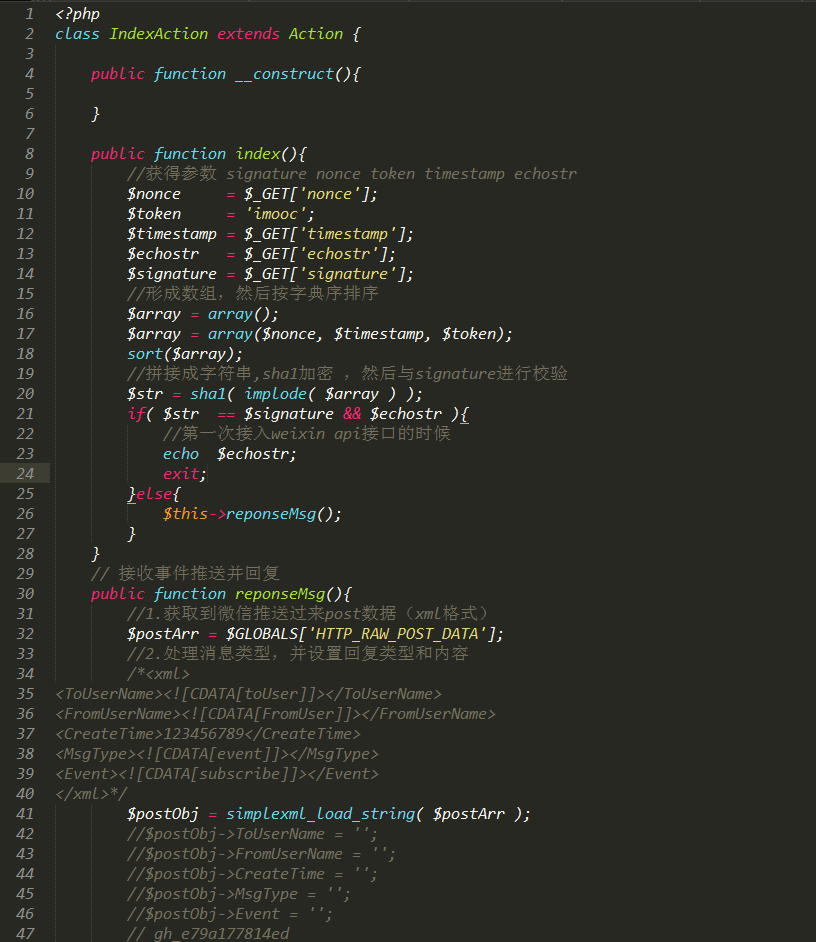
Task: Click line number 30 in the gutter
Action: tap(25, 594)
